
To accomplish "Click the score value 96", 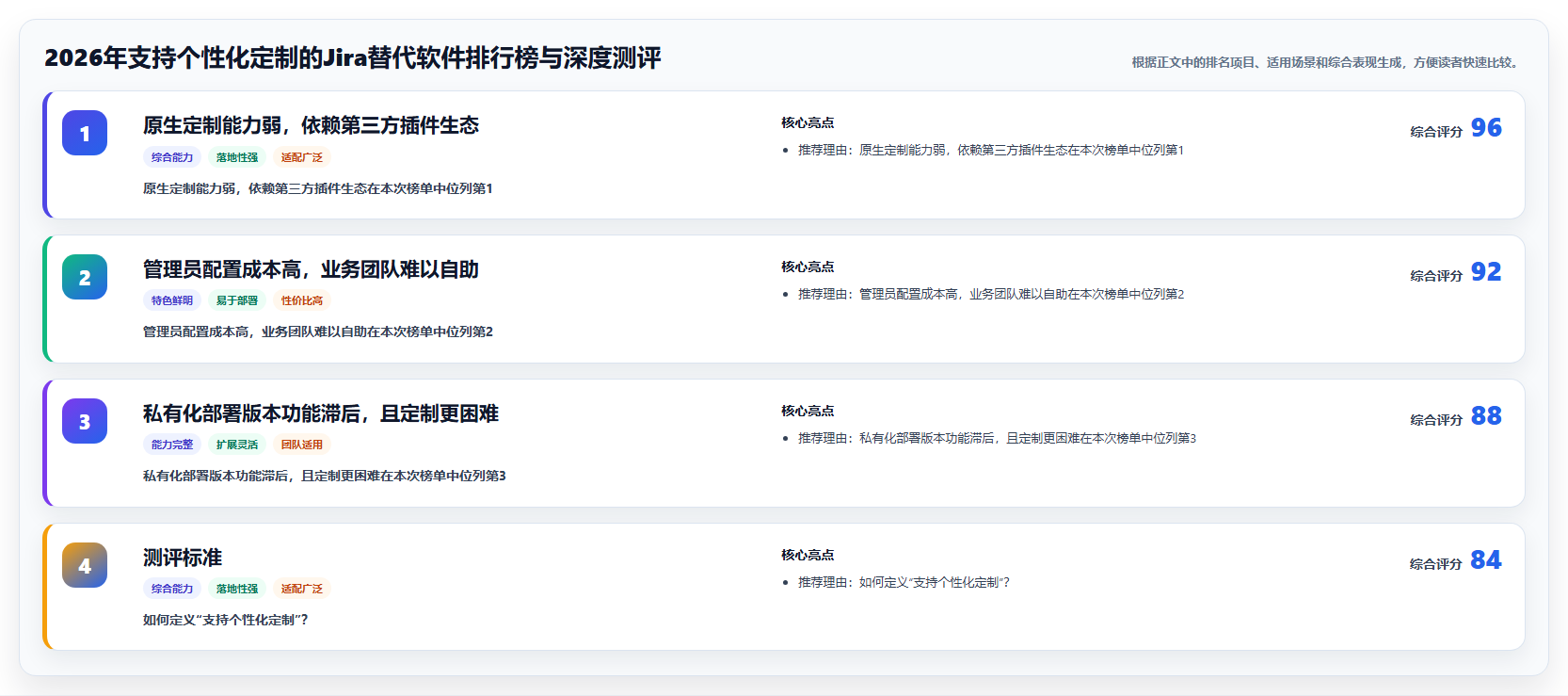I will (x=1486, y=127).
